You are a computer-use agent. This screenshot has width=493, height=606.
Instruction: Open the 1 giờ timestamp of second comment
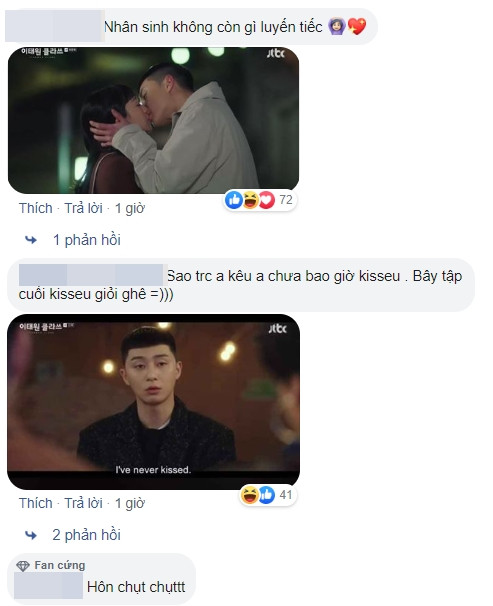[x=130, y=503]
